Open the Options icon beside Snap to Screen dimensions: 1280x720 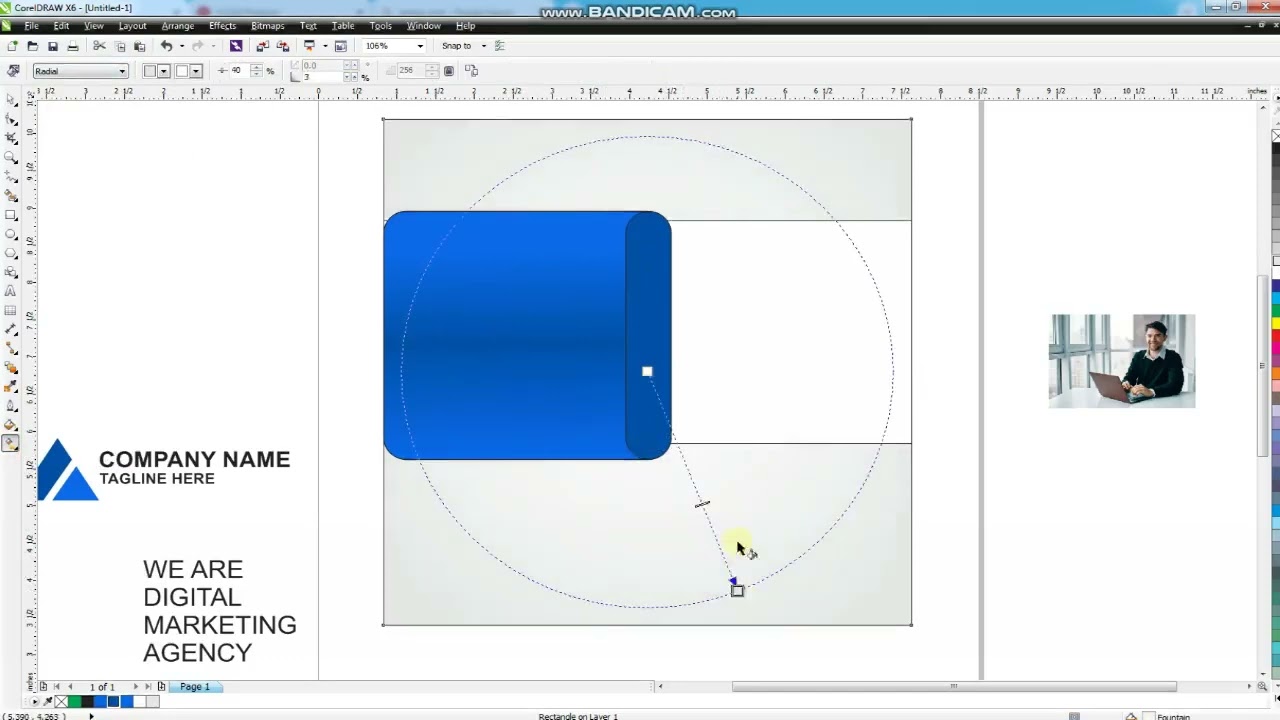[x=500, y=46]
